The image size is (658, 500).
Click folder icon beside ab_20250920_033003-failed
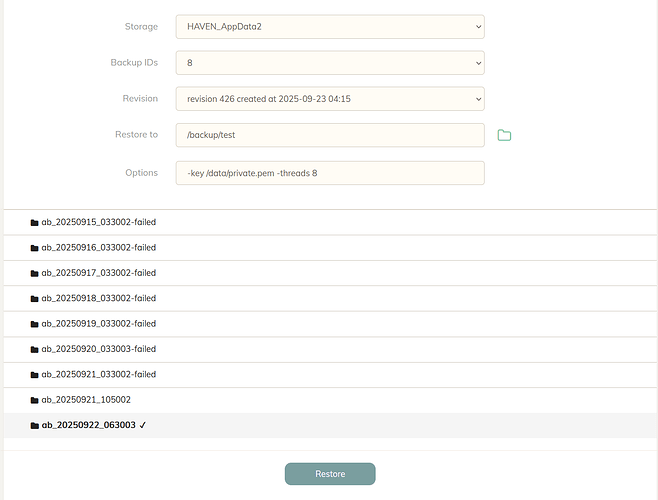(35, 349)
